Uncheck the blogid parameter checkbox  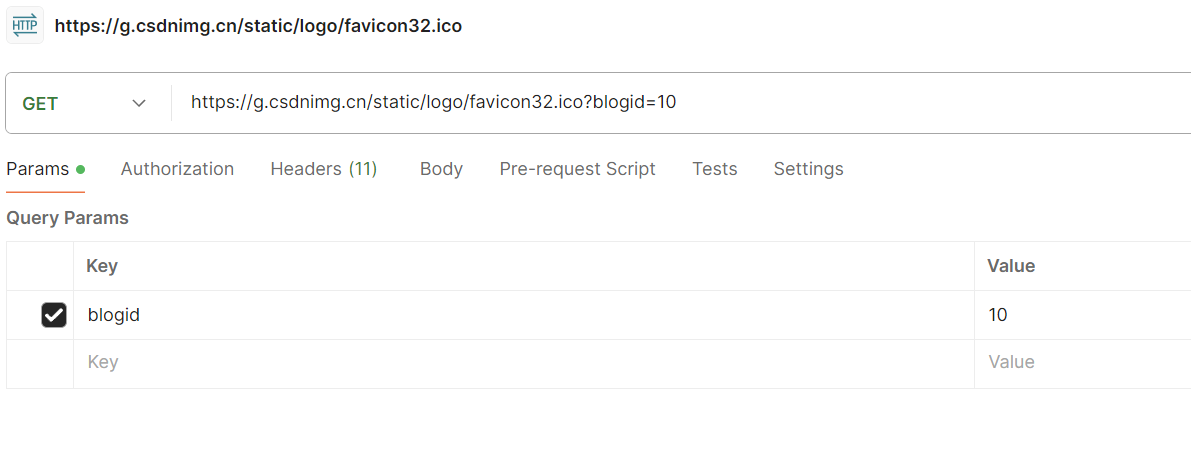[54, 315]
